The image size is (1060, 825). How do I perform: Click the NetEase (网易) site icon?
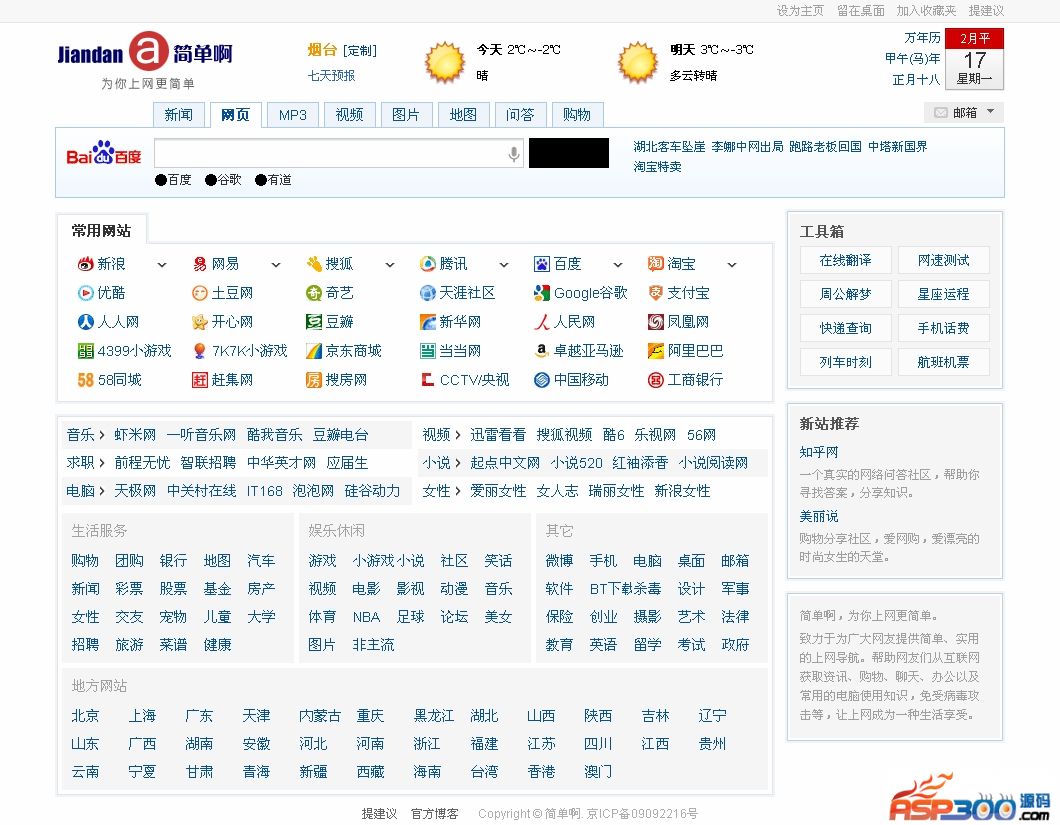click(199, 264)
